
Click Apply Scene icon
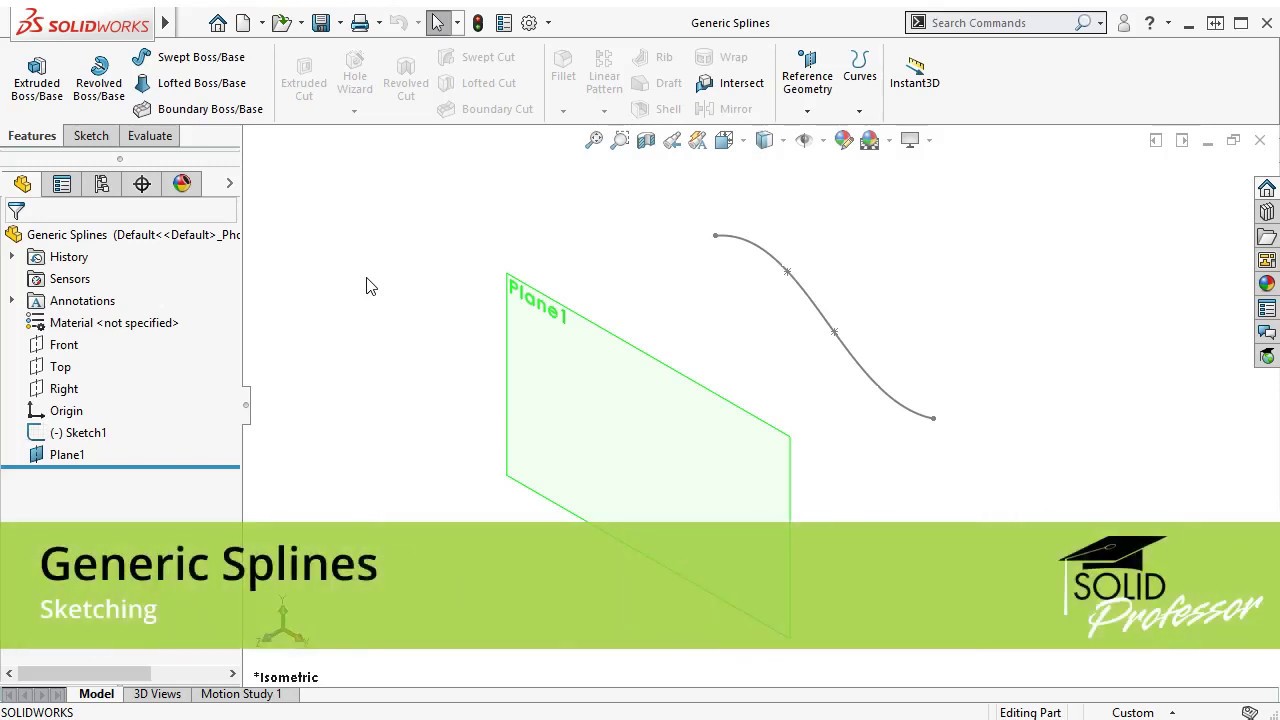[x=869, y=140]
